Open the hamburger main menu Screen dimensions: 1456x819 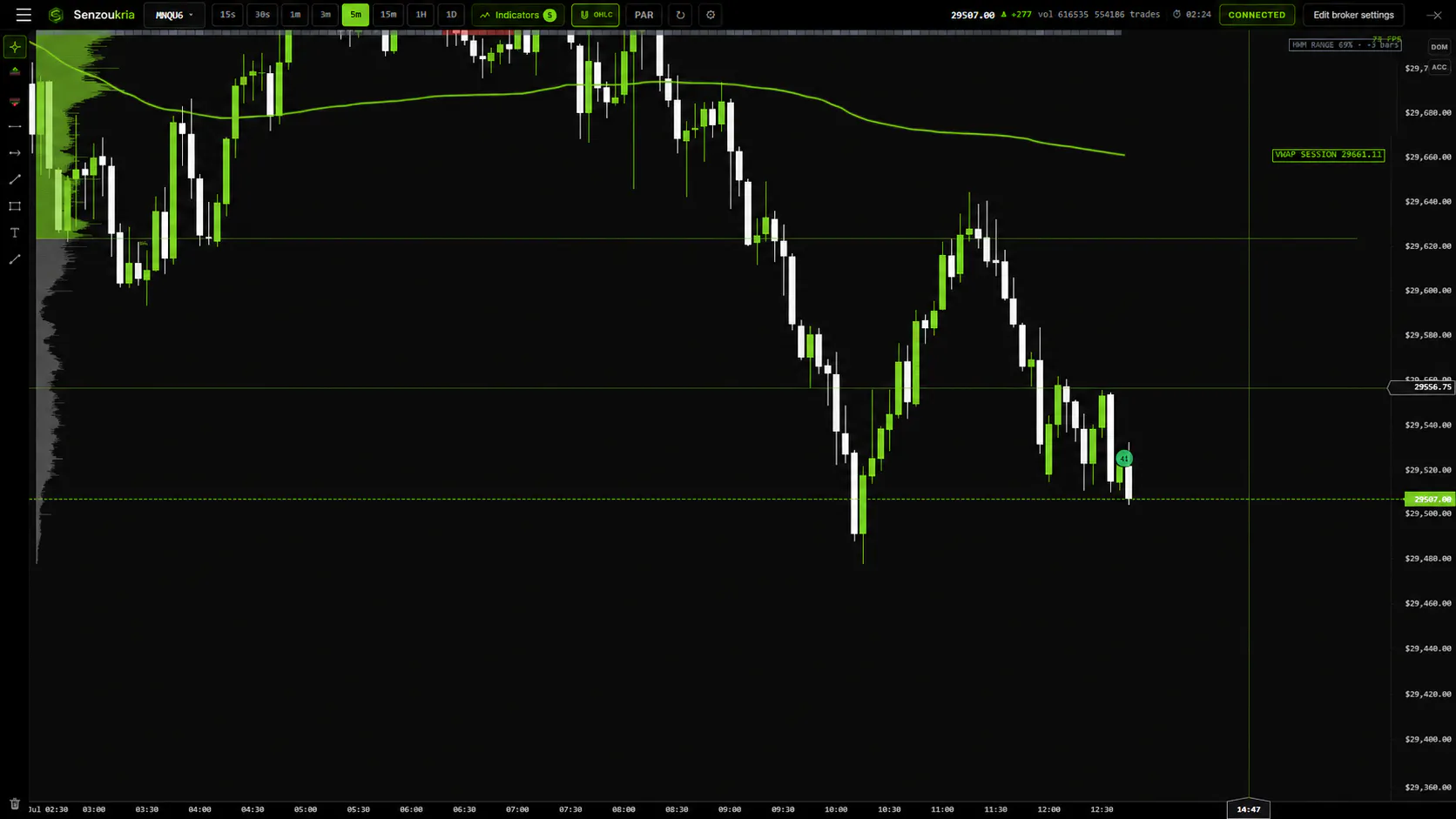(24, 15)
